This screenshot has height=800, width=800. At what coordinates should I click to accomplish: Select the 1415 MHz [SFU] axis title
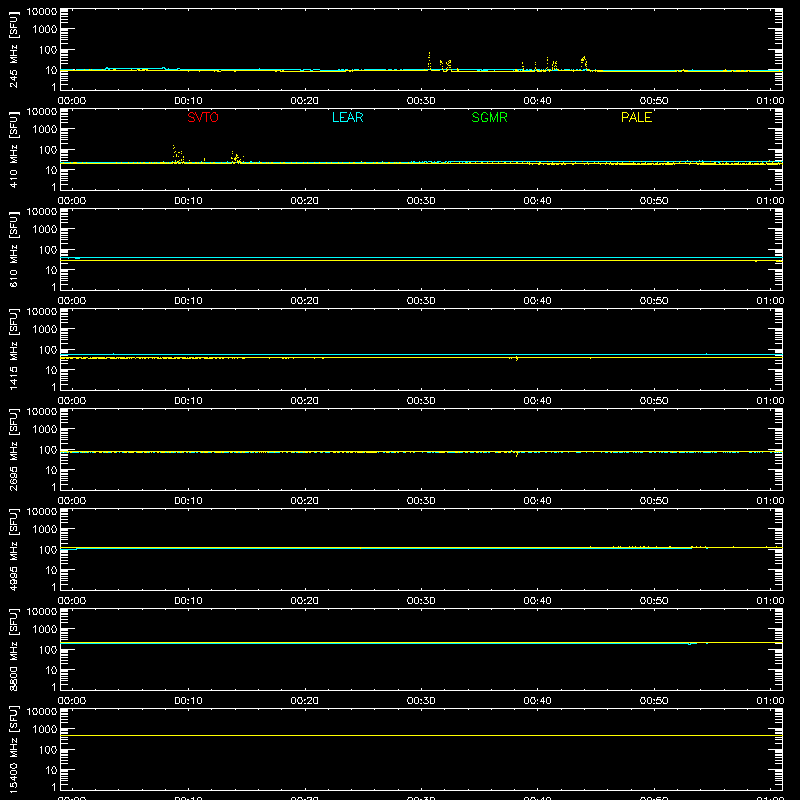pos(14,349)
